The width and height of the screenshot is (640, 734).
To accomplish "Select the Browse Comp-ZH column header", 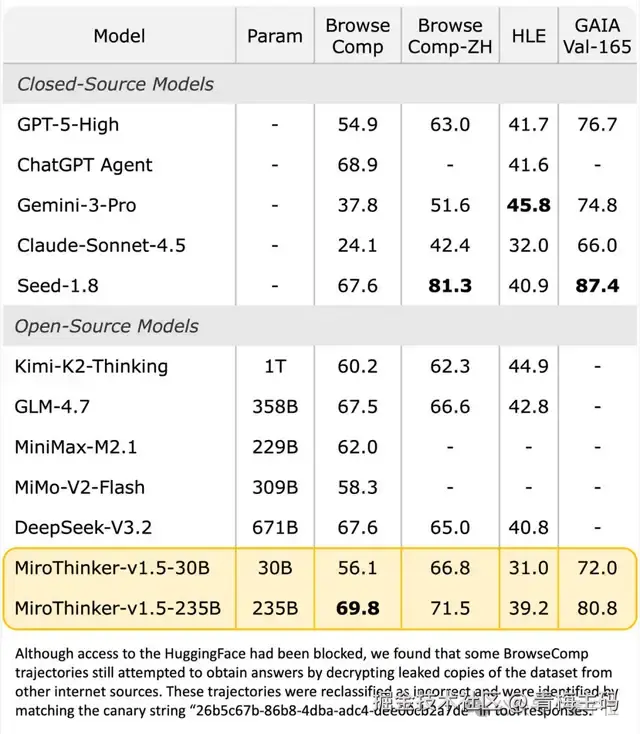I will (450, 36).
